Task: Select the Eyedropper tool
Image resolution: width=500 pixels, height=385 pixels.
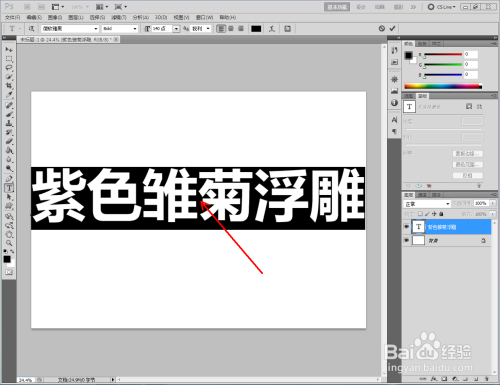Action: [x=9, y=95]
